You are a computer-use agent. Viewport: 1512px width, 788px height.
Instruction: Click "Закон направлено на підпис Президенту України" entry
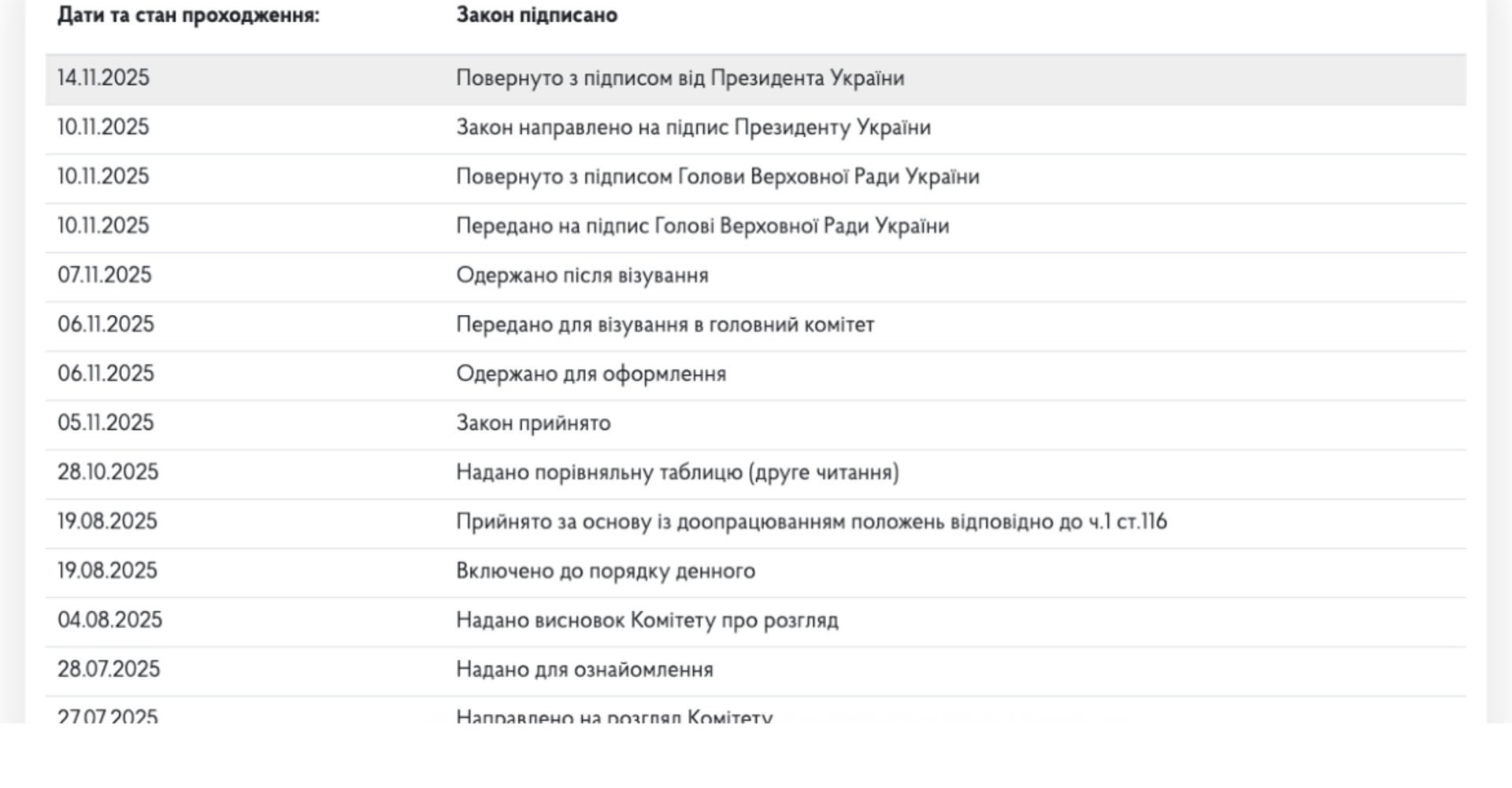pyautogui.click(x=693, y=128)
